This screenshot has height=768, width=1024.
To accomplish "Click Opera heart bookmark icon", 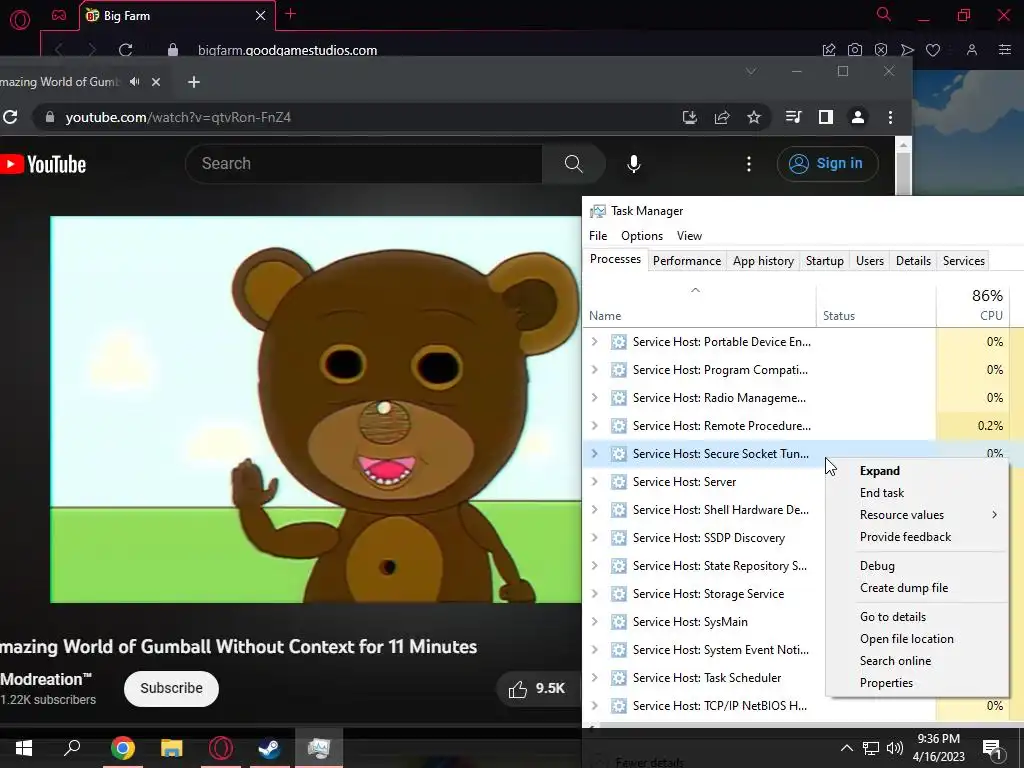I will (933, 50).
